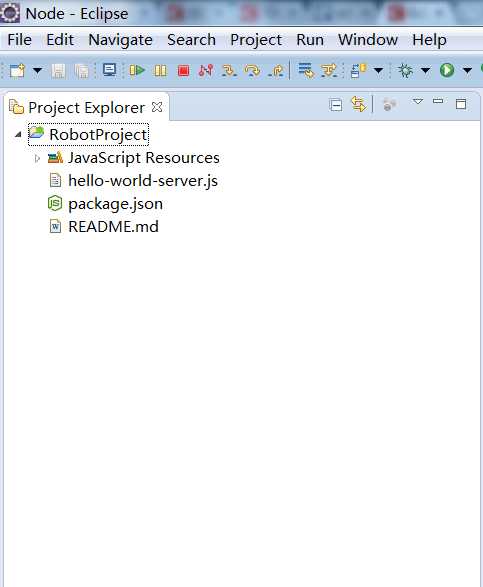Click the new server toolbar icon
This screenshot has width=483, height=587.
[359, 70]
